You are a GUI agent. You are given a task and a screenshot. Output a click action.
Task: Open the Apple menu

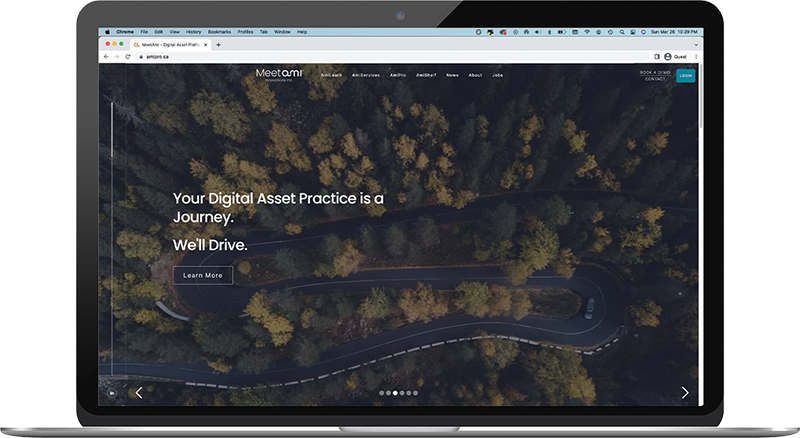[106, 32]
